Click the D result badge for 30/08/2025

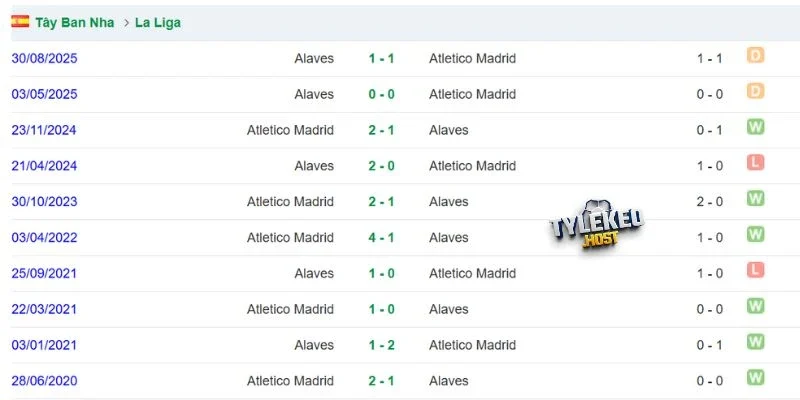point(755,55)
